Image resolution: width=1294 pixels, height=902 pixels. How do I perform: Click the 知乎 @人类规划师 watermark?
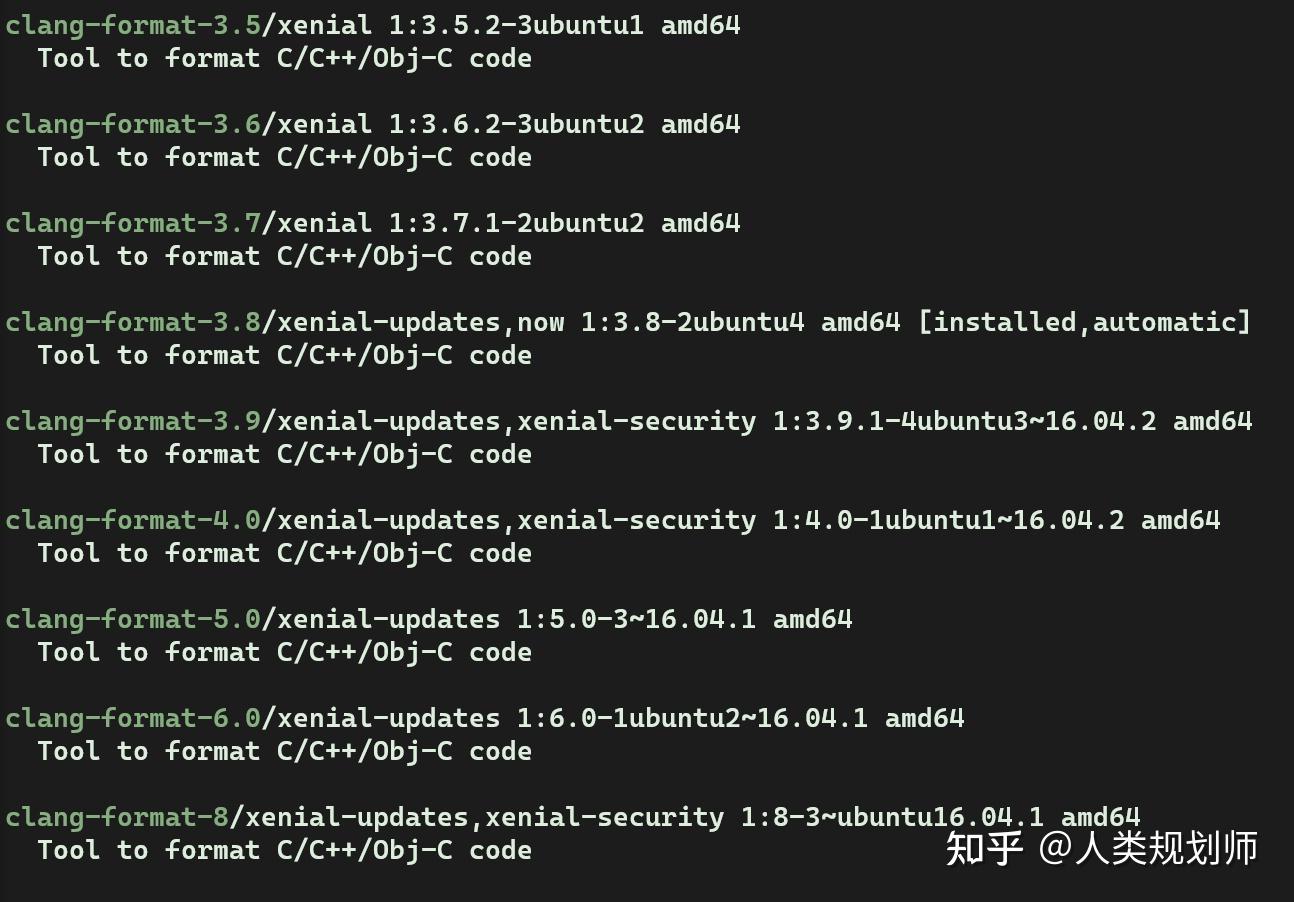coord(1102,849)
